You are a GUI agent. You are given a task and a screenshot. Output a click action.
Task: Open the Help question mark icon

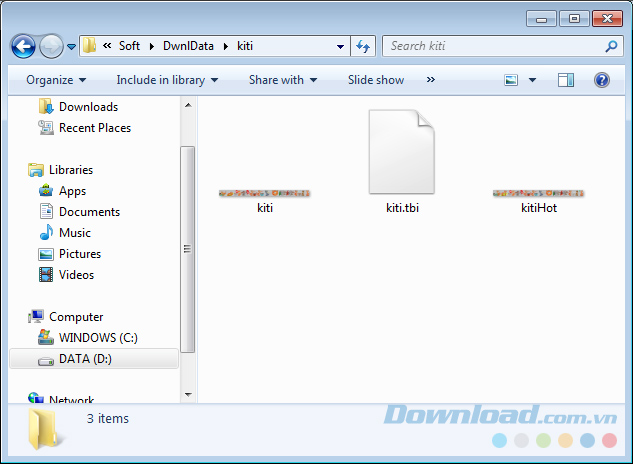tap(602, 80)
